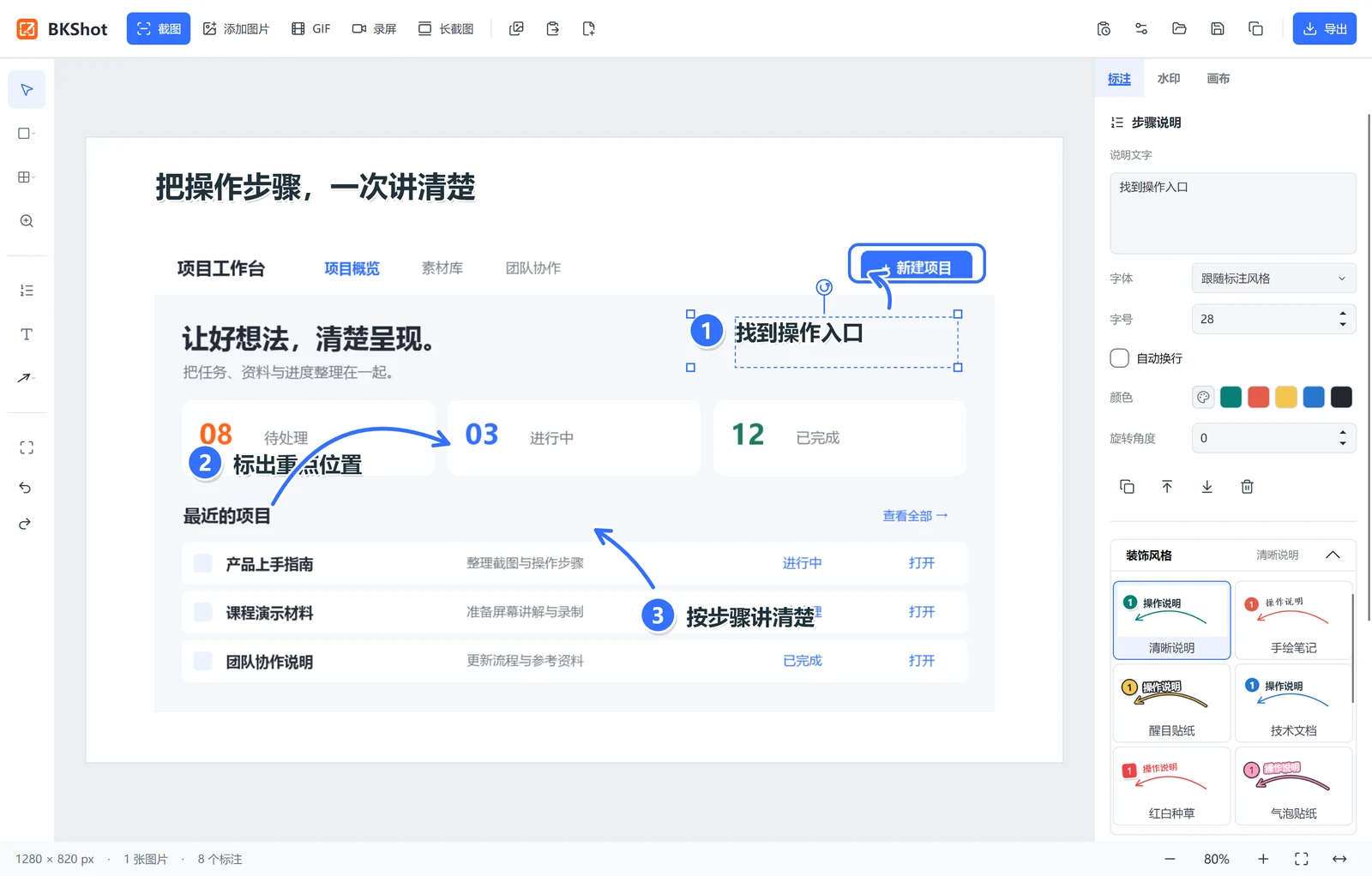
Task: Click the clipboard paste icon in toolbar
Action: point(552,28)
